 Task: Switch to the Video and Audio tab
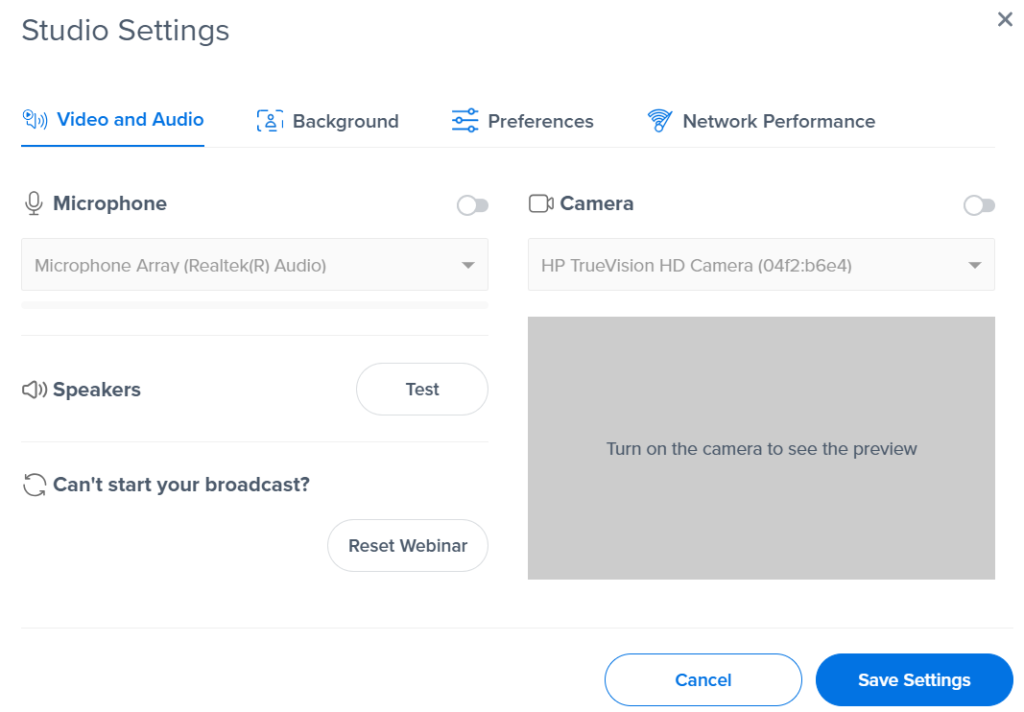[113, 120]
